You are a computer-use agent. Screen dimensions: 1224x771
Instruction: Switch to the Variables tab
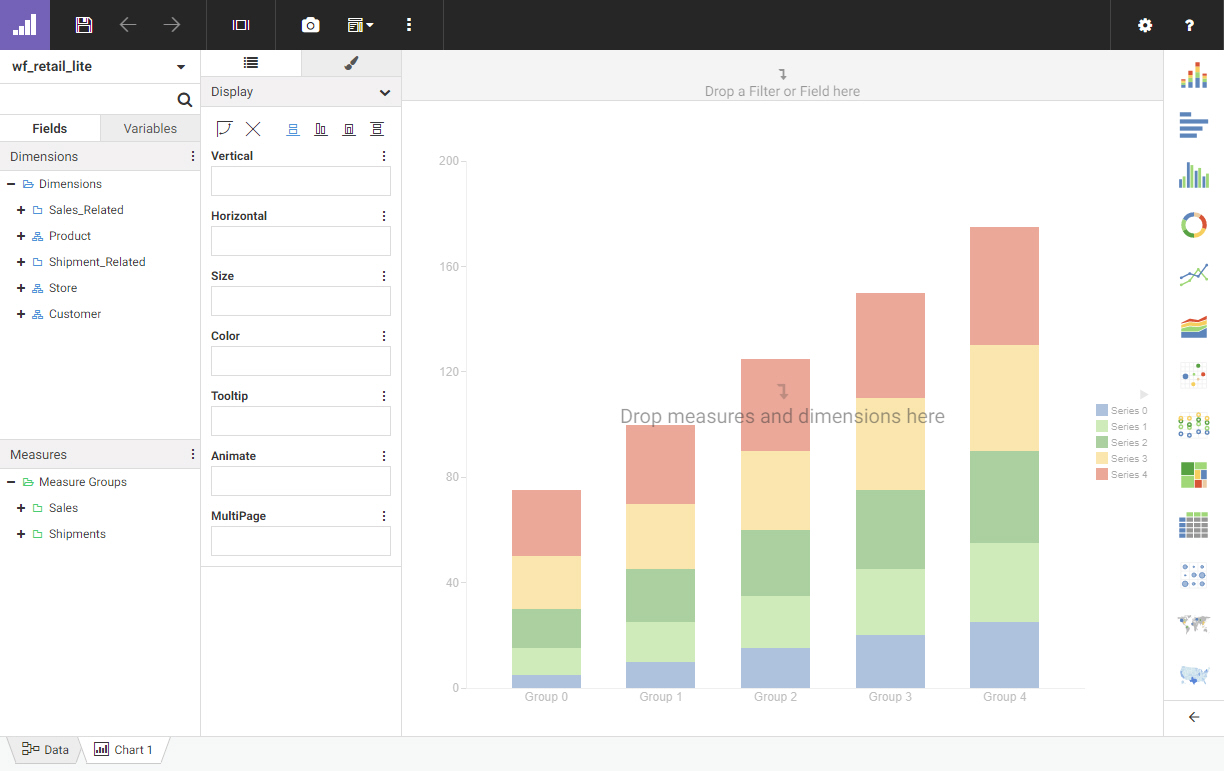coord(150,128)
